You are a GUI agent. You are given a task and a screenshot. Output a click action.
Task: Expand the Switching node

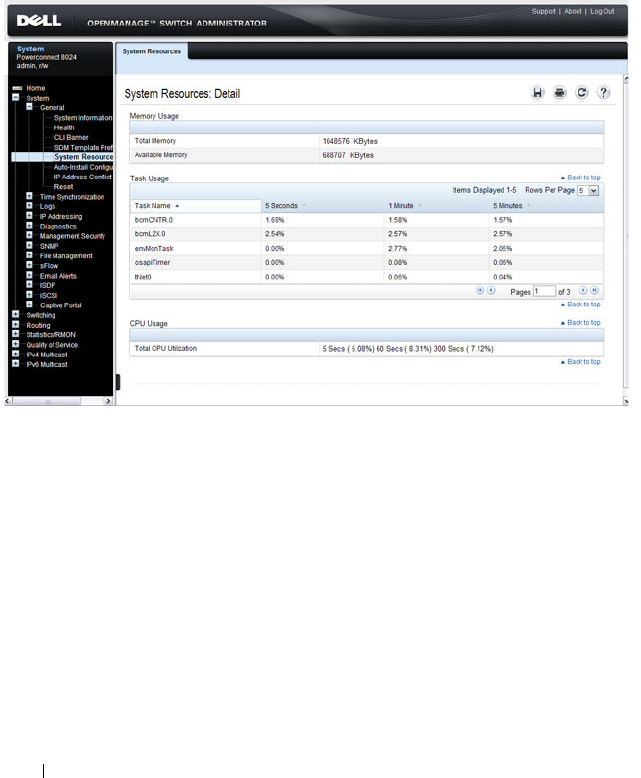[x=15, y=314]
